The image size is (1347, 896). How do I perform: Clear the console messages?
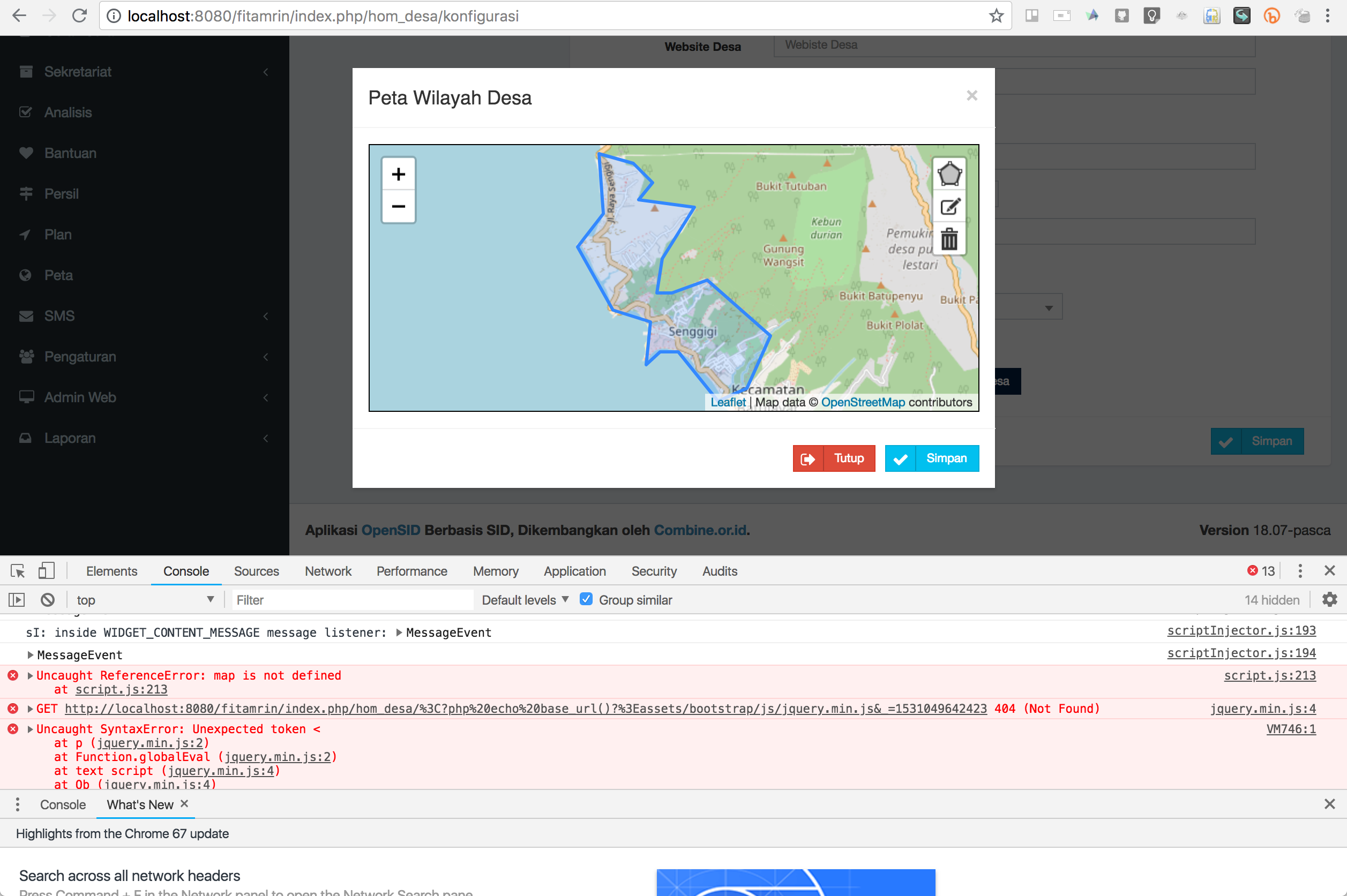[x=48, y=599]
